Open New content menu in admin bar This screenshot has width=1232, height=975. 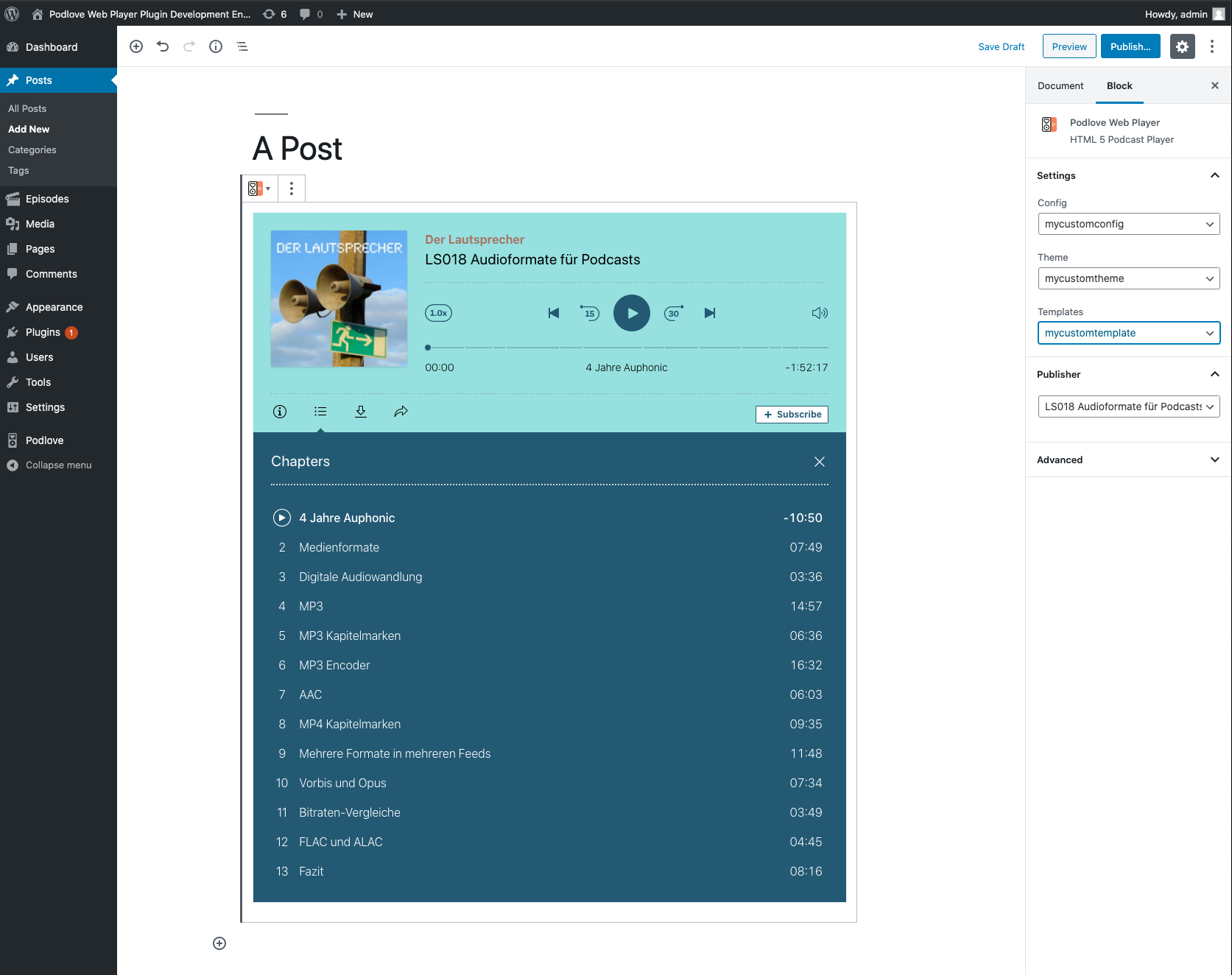(355, 14)
